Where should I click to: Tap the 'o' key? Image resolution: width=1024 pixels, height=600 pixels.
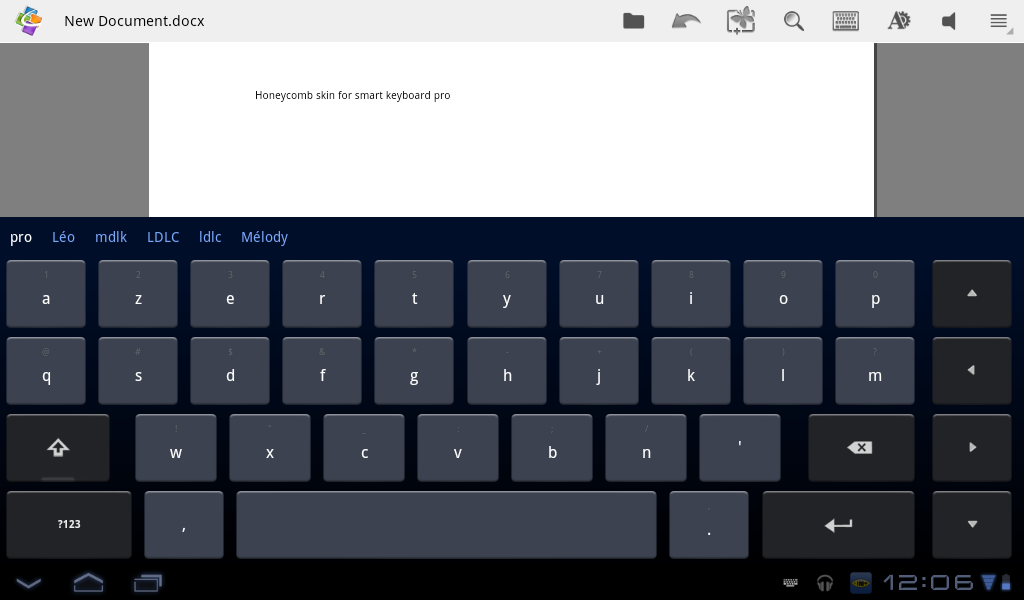[783, 294]
